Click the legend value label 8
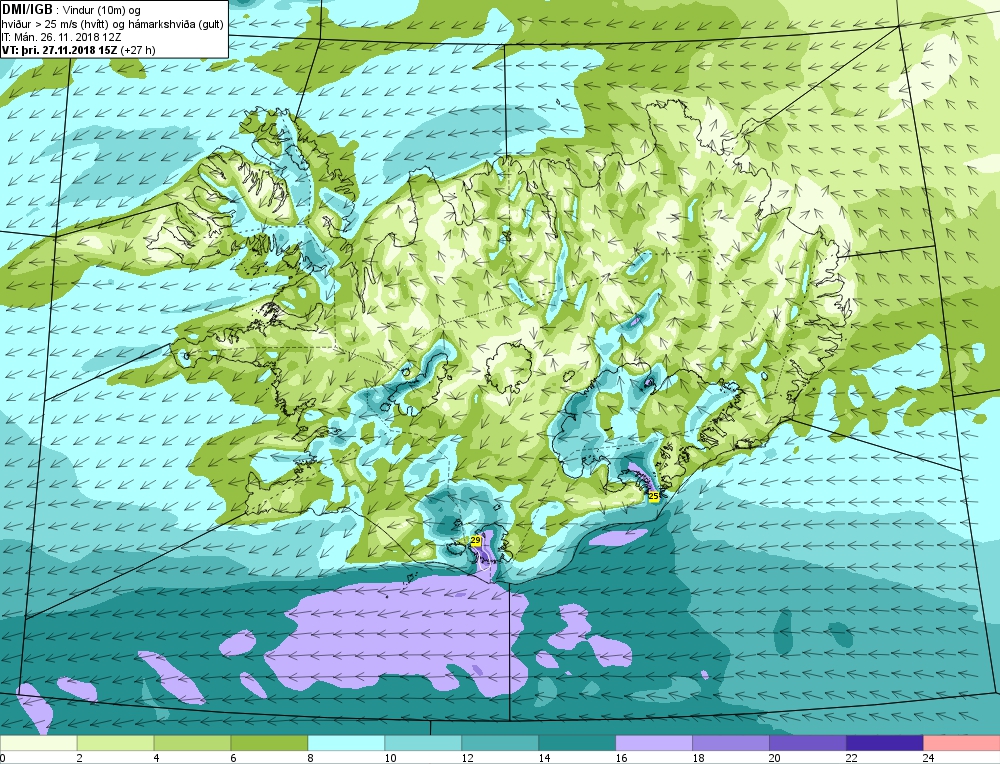 pos(310,758)
